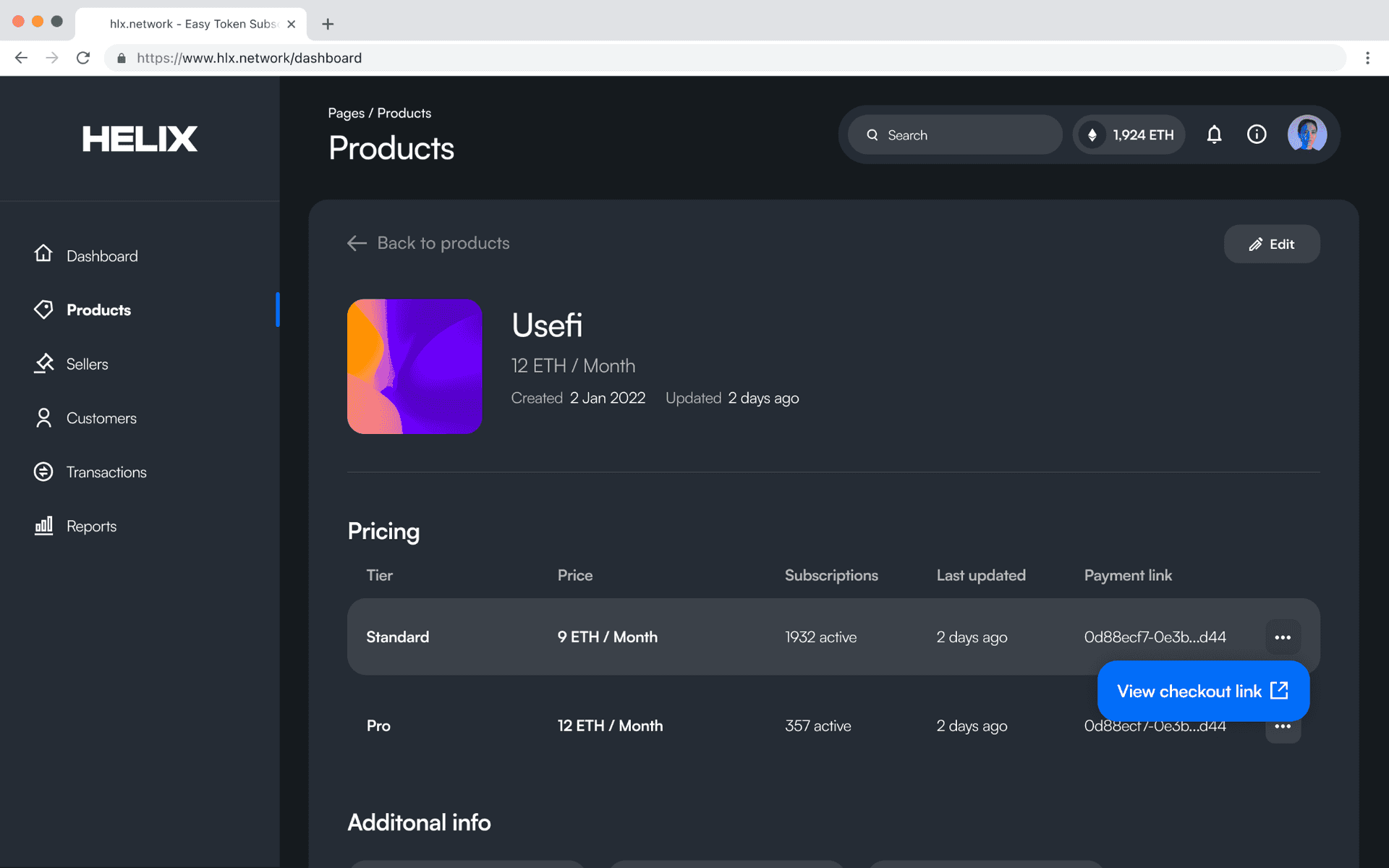Click inside the Search field
1389x868 pixels.
[x=953, y=135]
